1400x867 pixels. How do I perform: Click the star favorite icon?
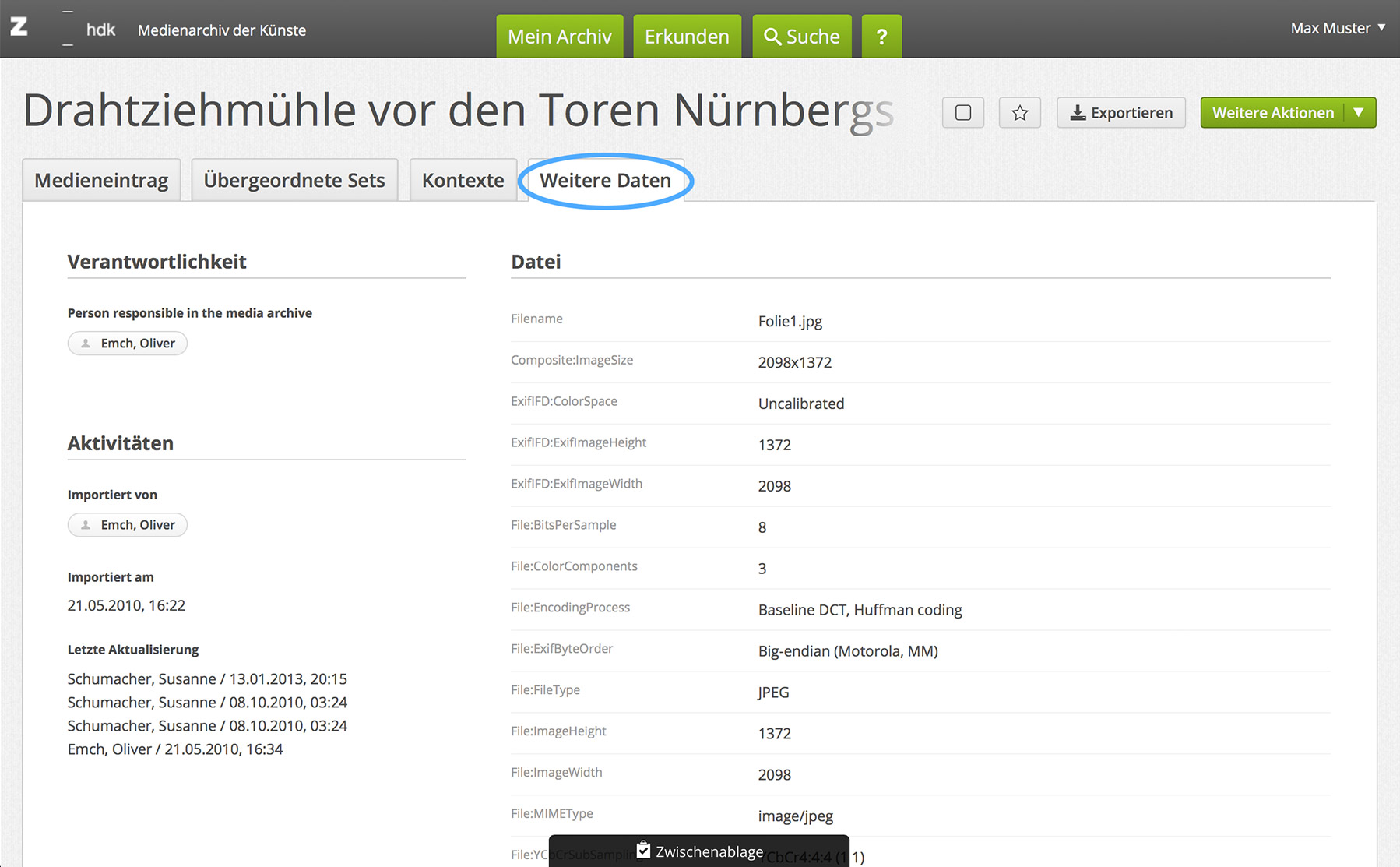1019,113
